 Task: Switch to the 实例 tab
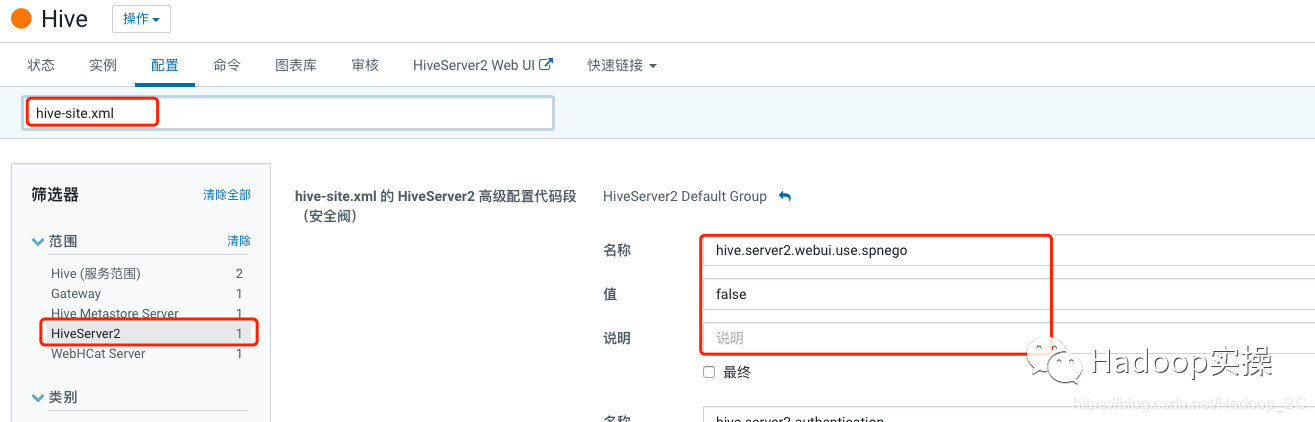103,65
